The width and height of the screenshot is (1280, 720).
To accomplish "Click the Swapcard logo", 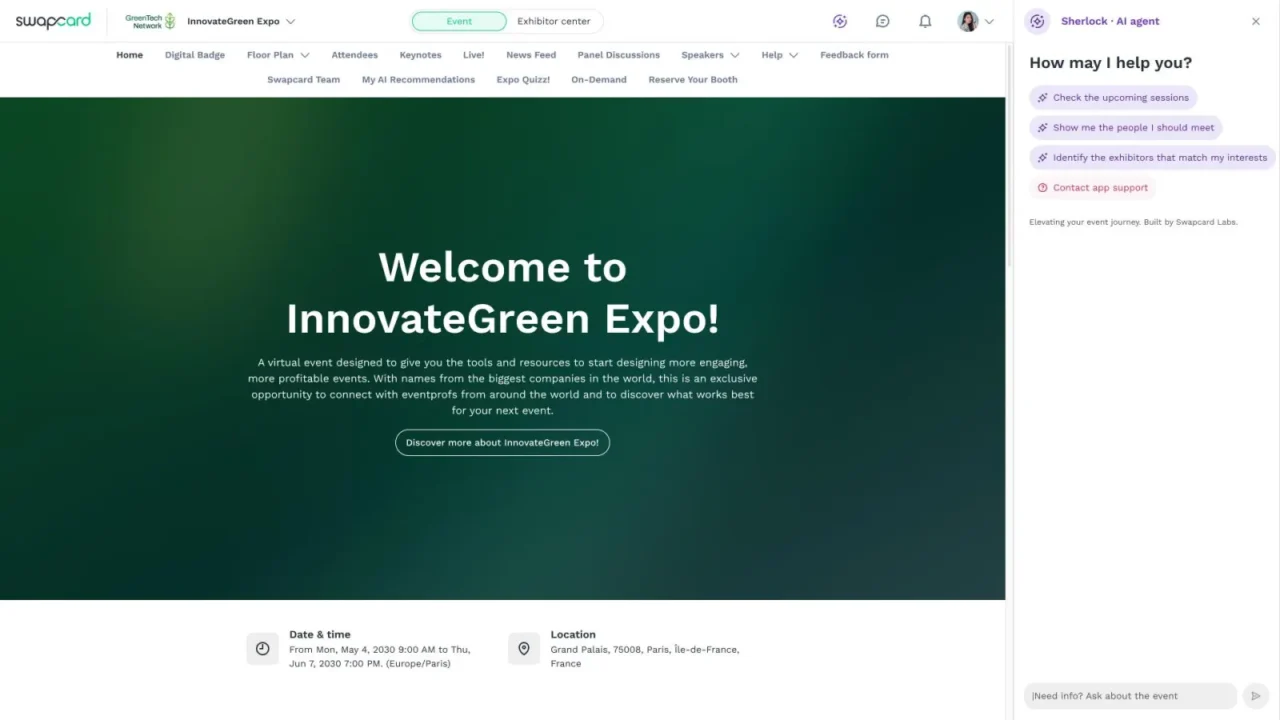I will pos(53,21).
